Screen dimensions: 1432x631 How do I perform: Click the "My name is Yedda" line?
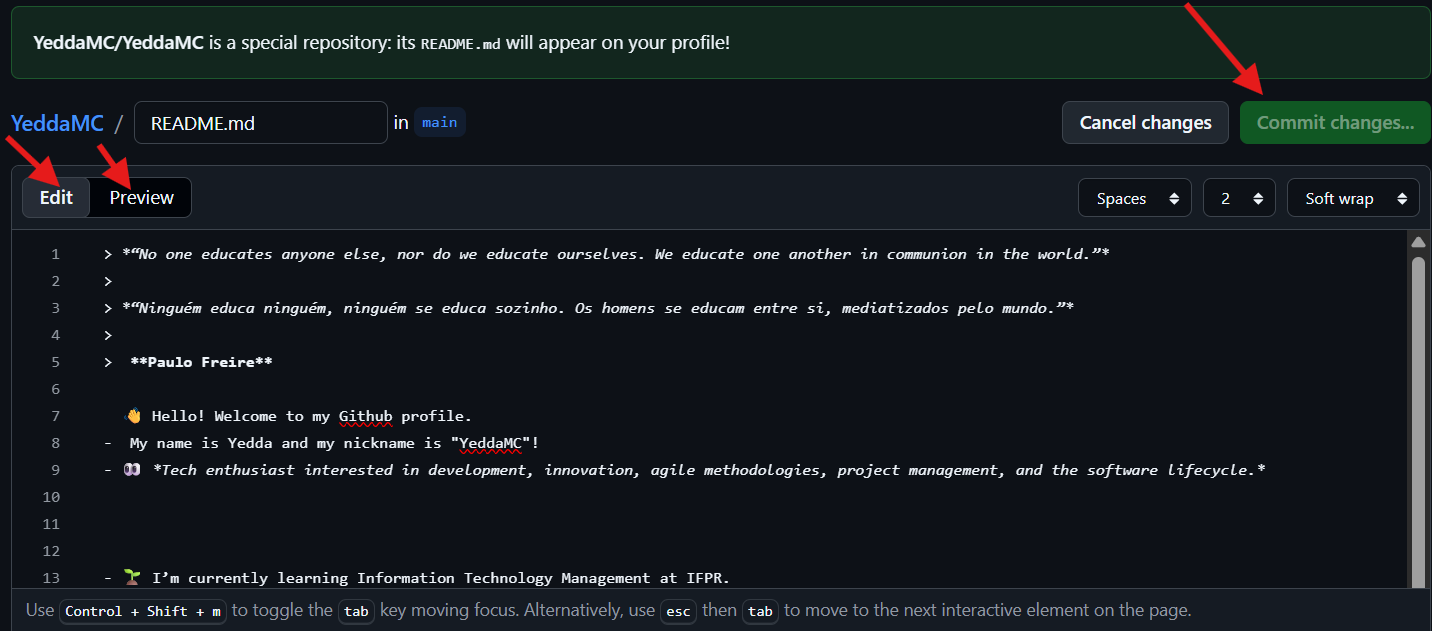tap(335, 443)
